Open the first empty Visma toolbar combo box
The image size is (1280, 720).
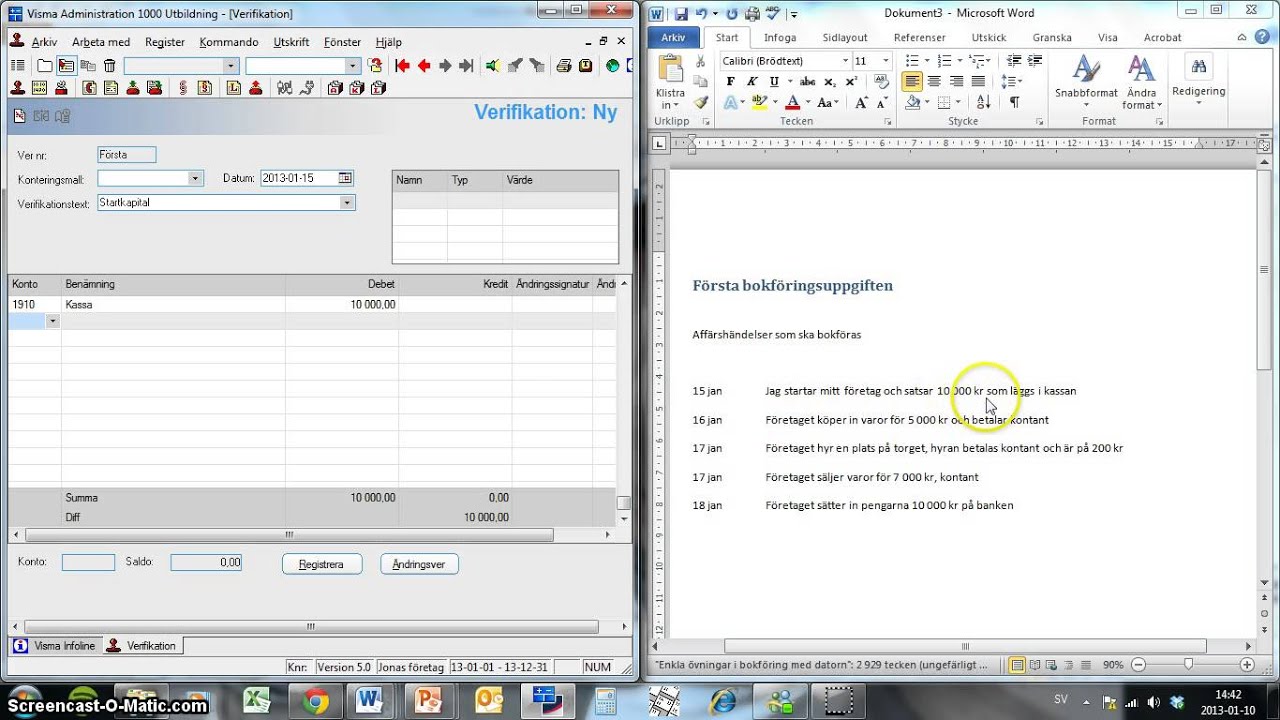pyautogui.click(x=181, y=66)
